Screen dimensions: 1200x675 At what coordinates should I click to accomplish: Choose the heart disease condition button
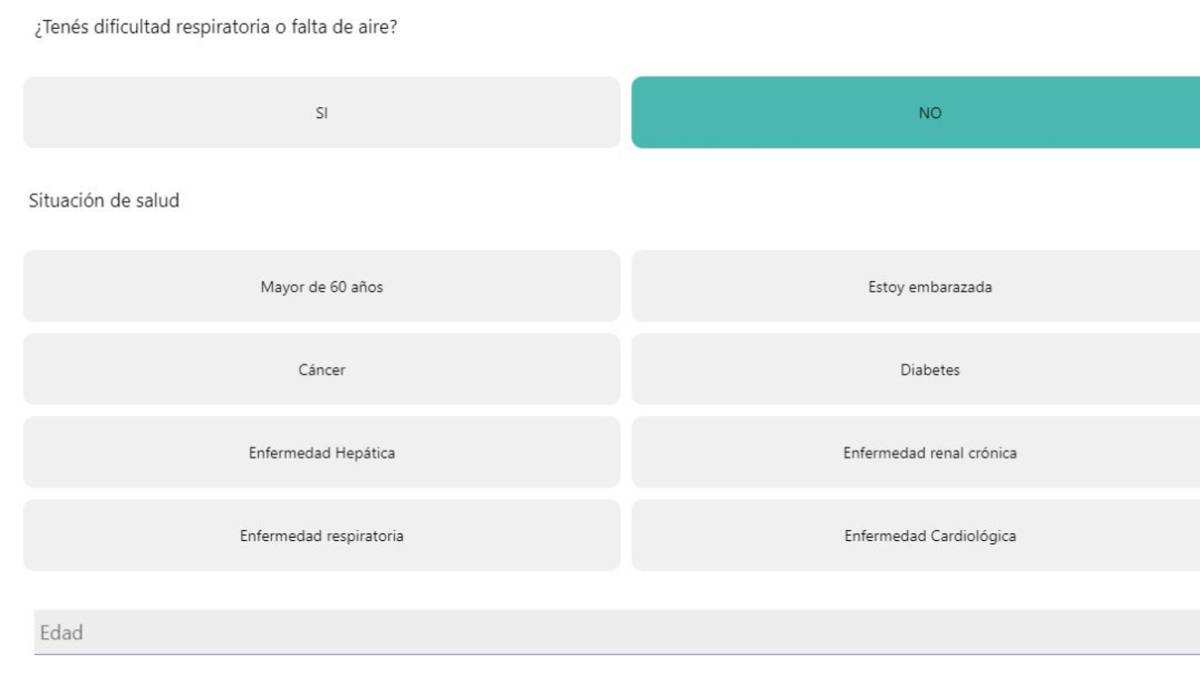coord(929,536)
